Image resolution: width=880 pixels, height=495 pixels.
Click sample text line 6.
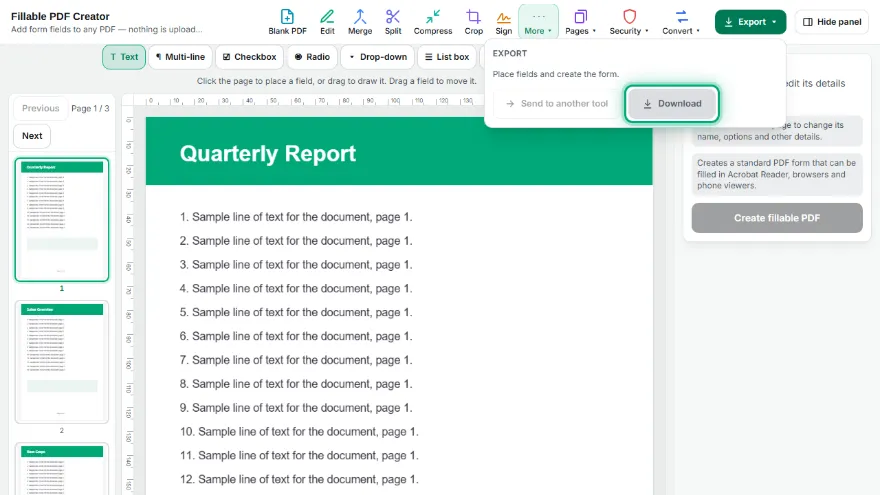[296, 336]
